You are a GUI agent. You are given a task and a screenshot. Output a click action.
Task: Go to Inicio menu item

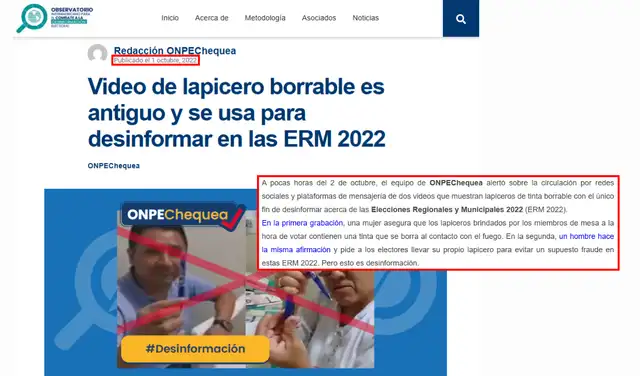[x=170, y=18]
